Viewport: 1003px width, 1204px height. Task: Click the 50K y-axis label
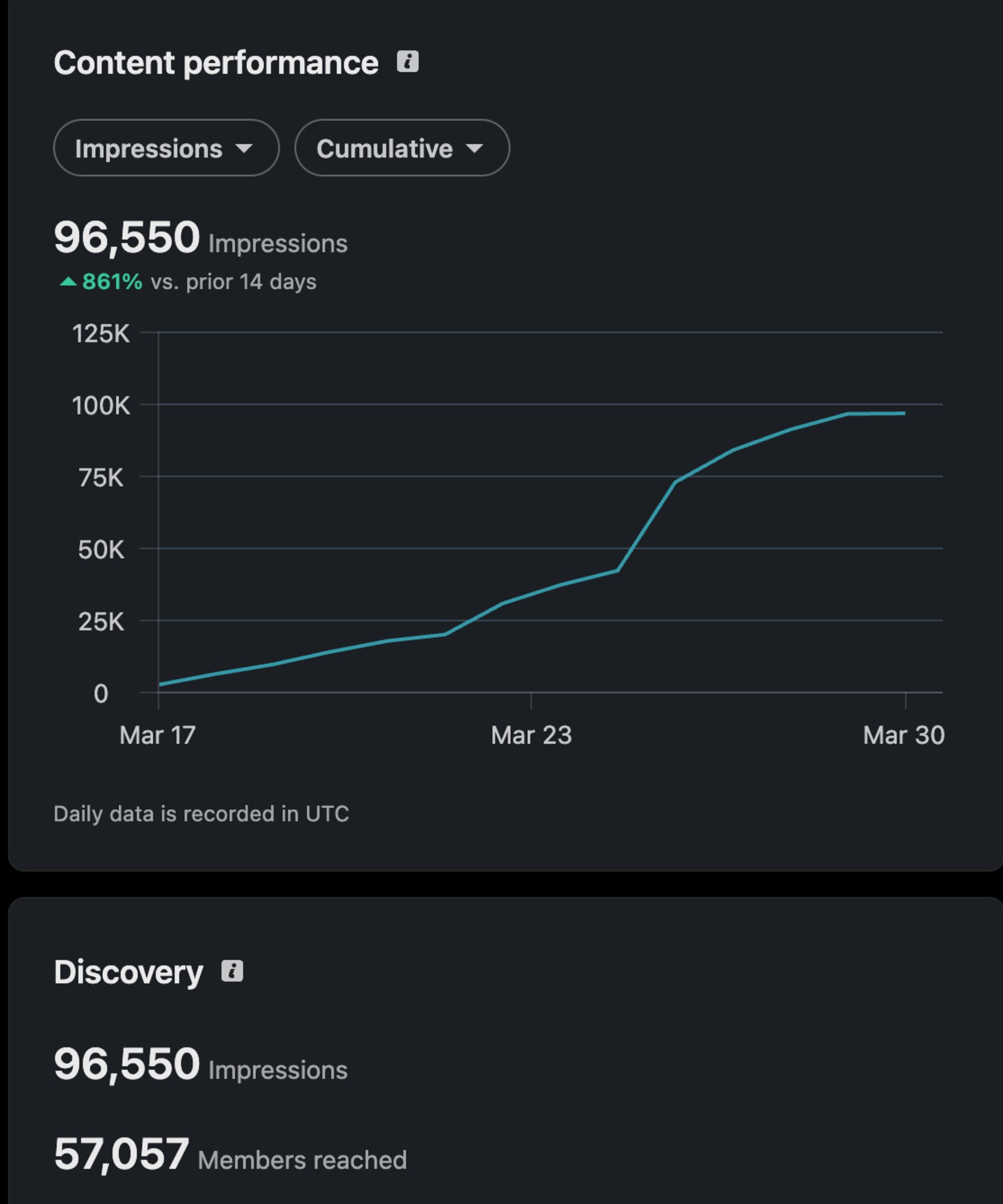click(101, 550)
